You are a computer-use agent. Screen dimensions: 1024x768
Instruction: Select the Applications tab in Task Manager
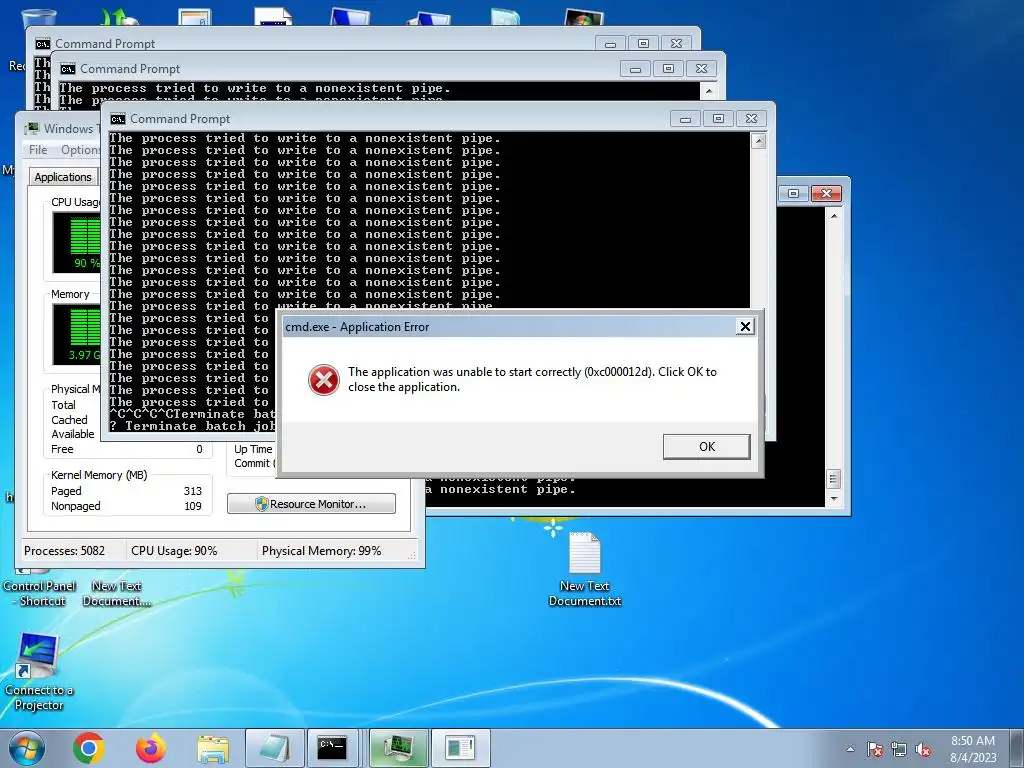coord(63,176)
